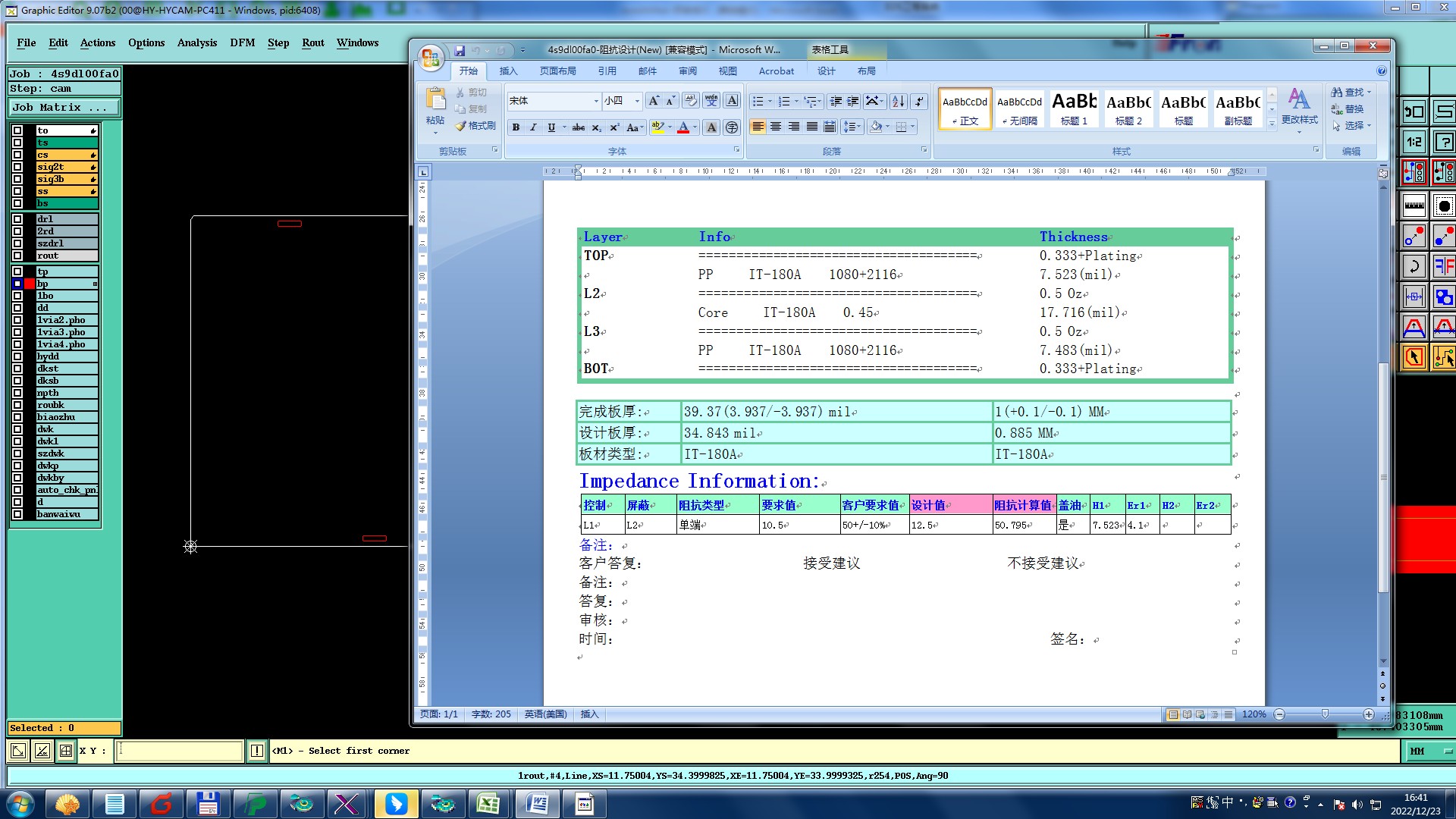Apply strikethrough formatting in Word
Screen dimensions: 1456x819
point(578,127)
